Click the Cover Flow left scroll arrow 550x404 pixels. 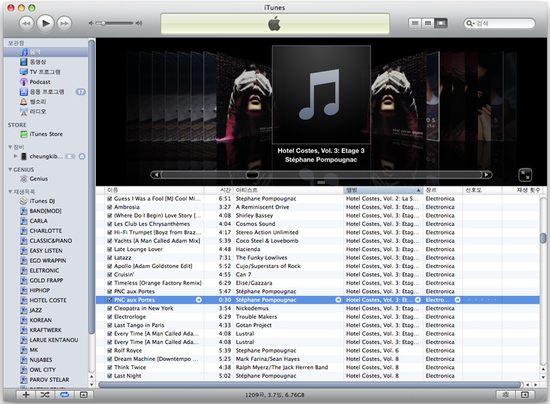point(156,174)
